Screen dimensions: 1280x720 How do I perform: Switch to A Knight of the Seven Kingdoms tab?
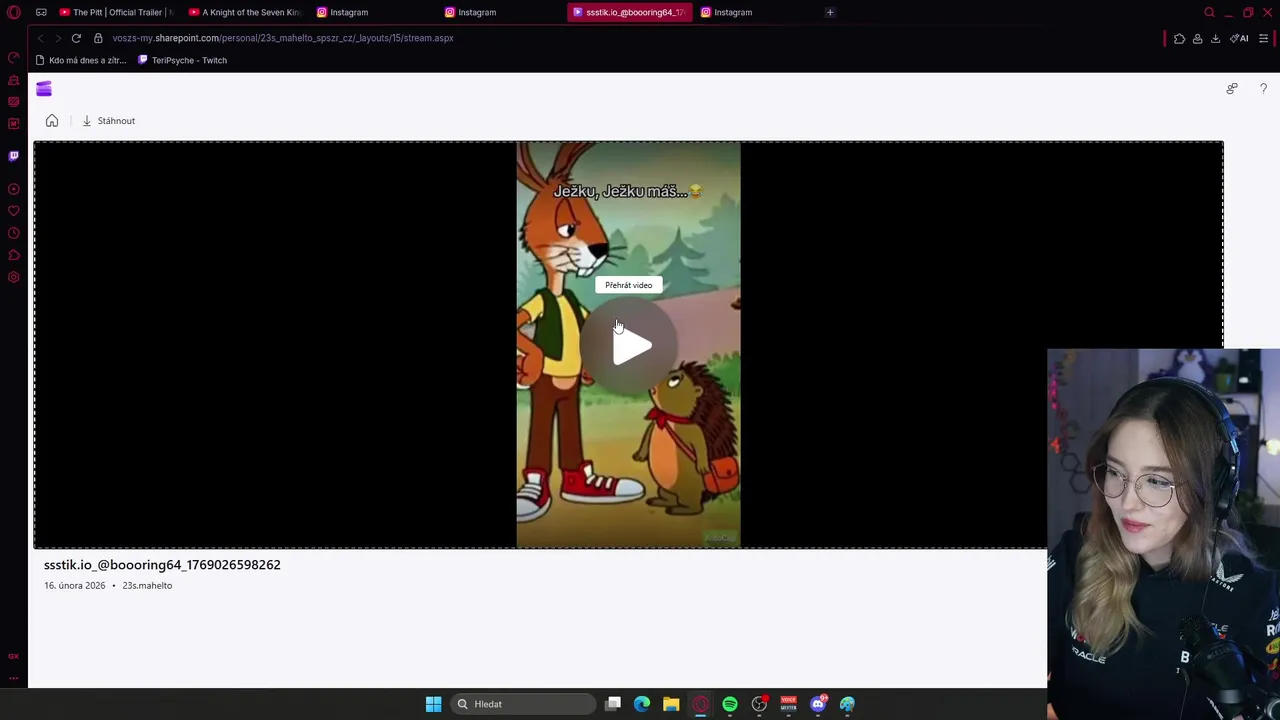click(245, 12)
